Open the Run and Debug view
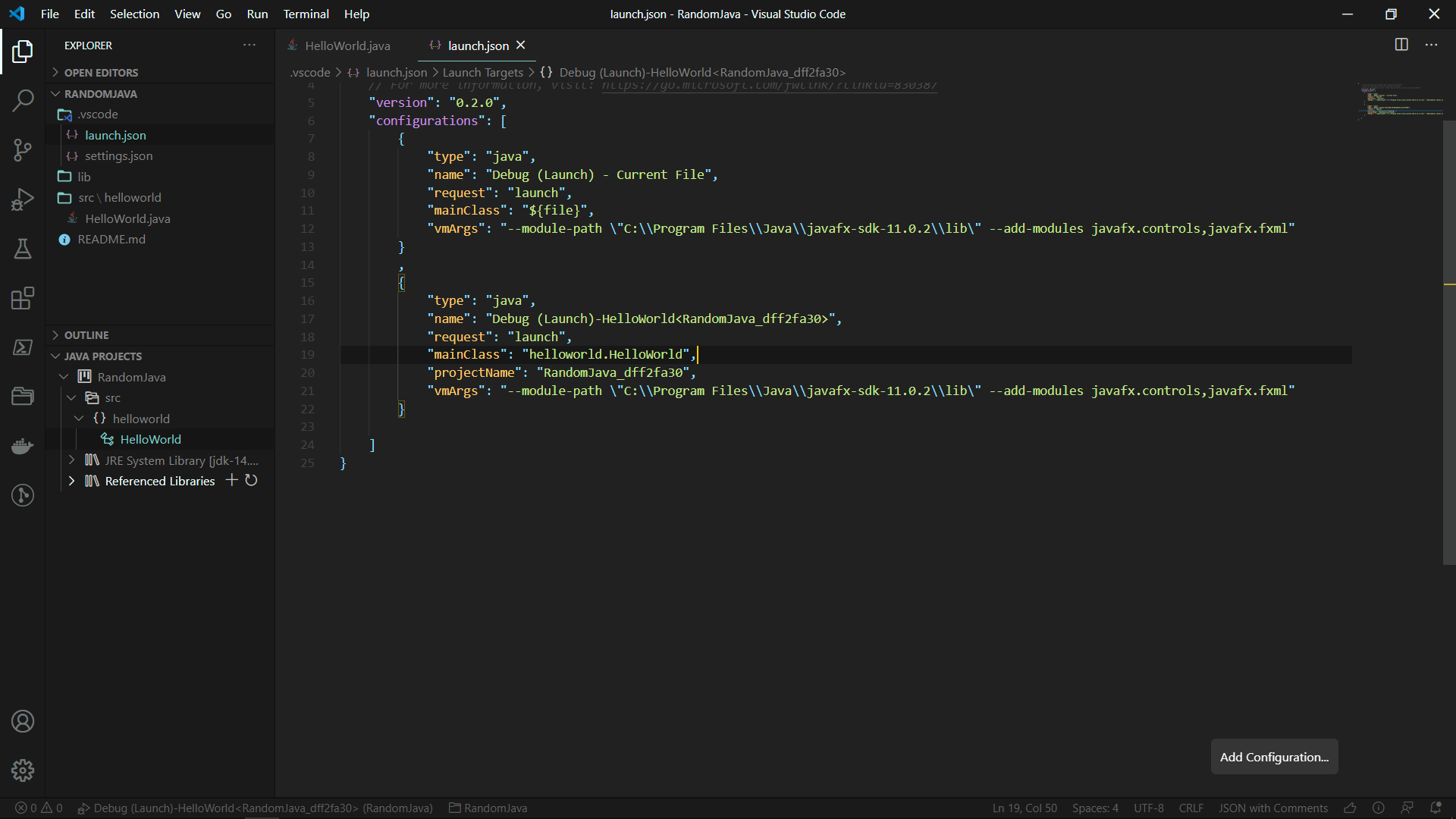The image size is (1456, 819). click(23, 199)
